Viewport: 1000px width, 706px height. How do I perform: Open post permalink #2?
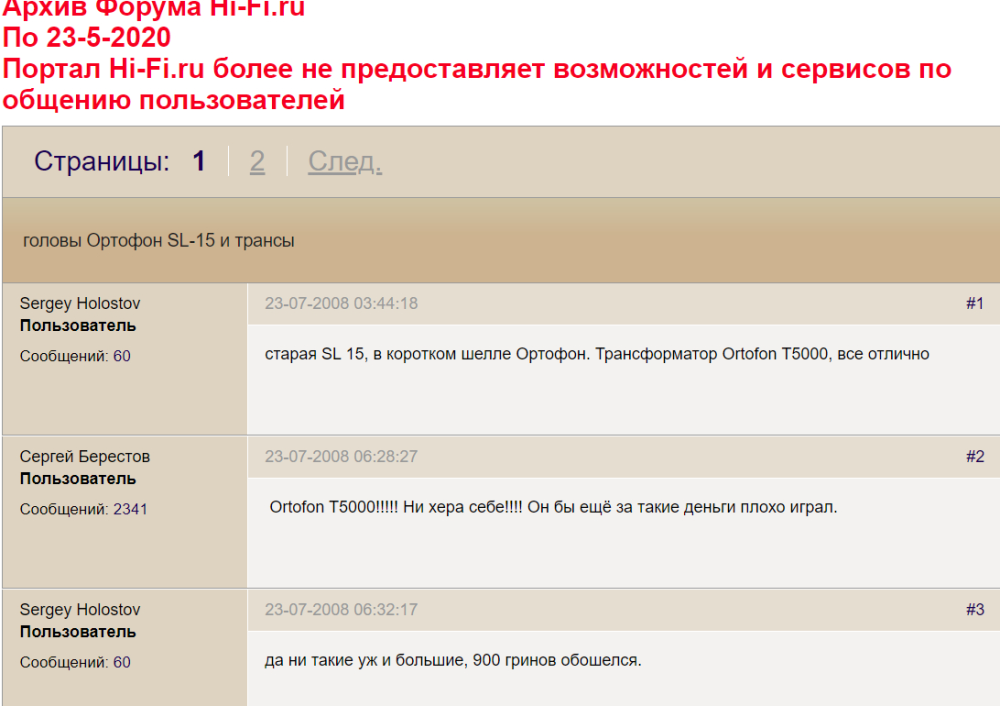(x=974, y=457)
